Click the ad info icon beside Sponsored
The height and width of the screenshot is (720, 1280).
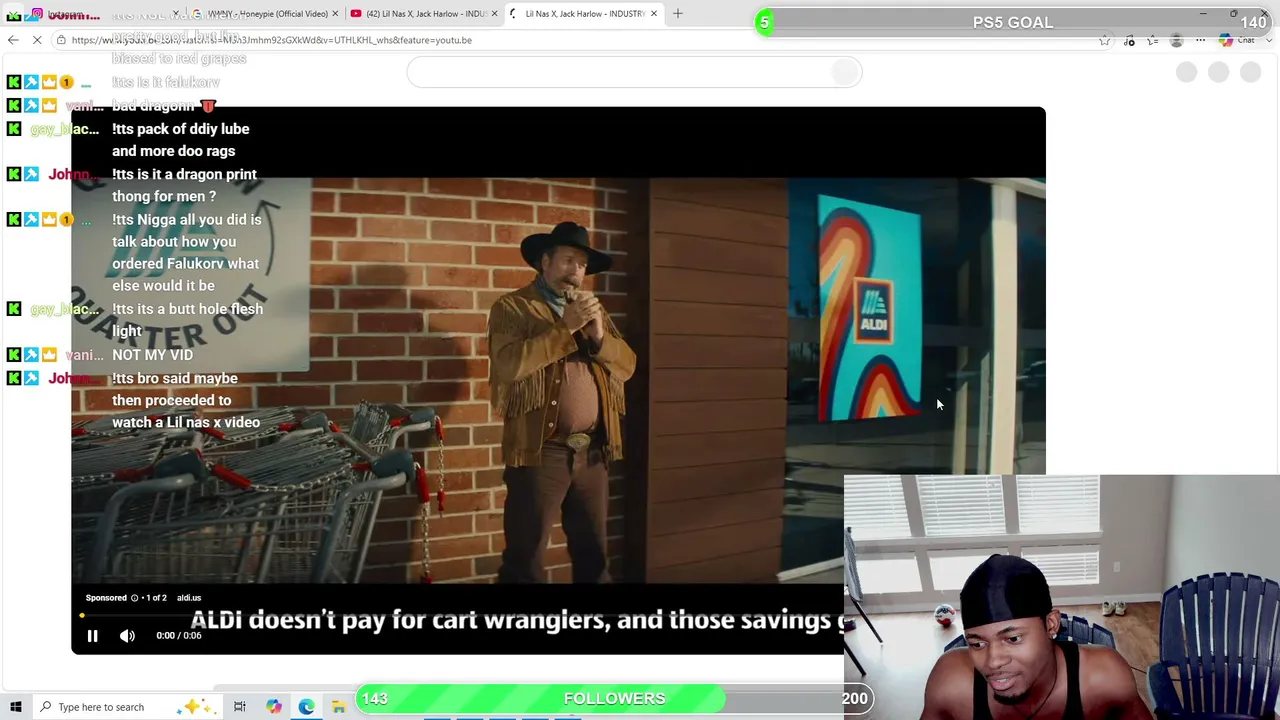click(134, 598)
